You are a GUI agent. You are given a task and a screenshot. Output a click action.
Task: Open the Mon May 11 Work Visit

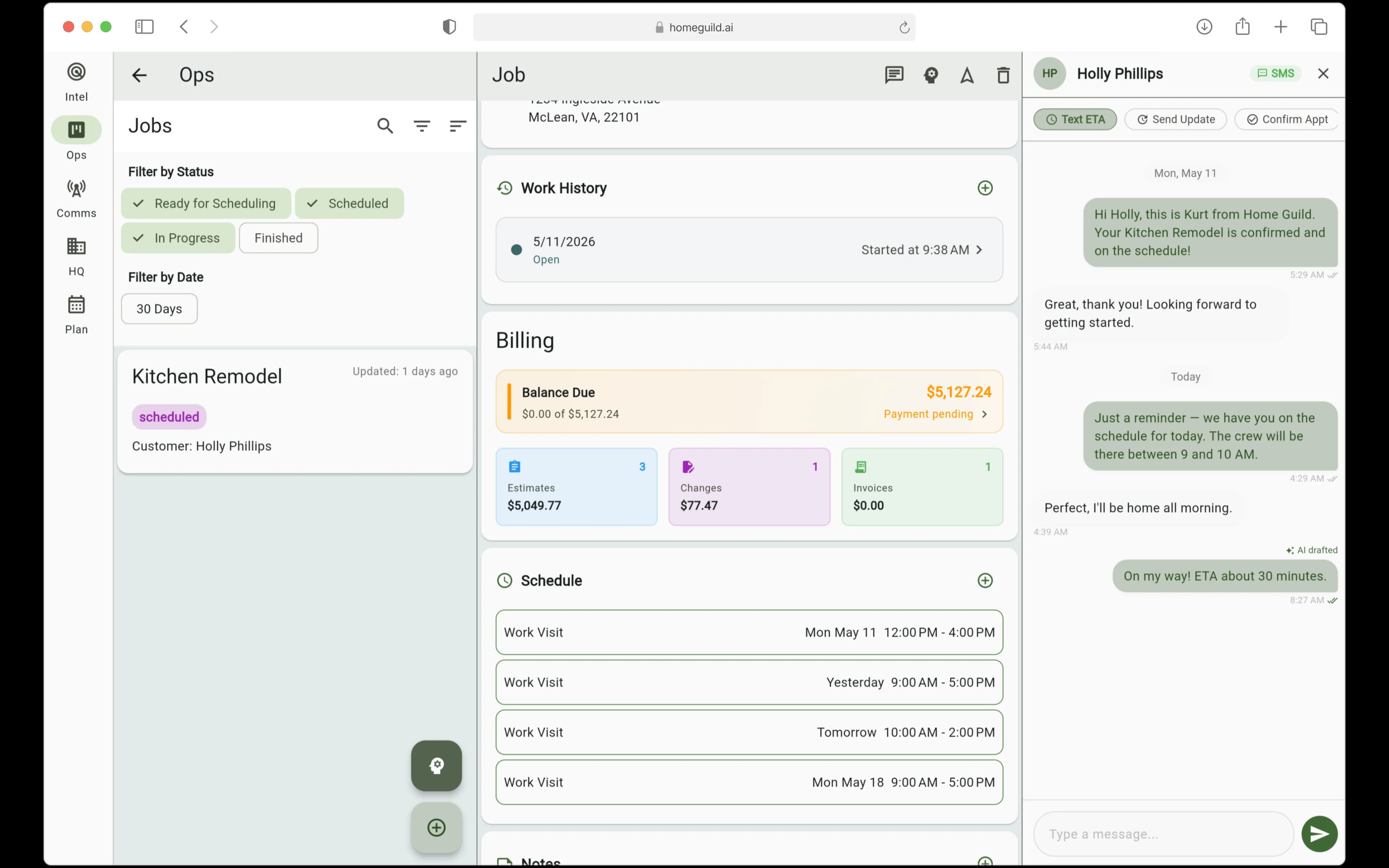[x=749, y=632]
